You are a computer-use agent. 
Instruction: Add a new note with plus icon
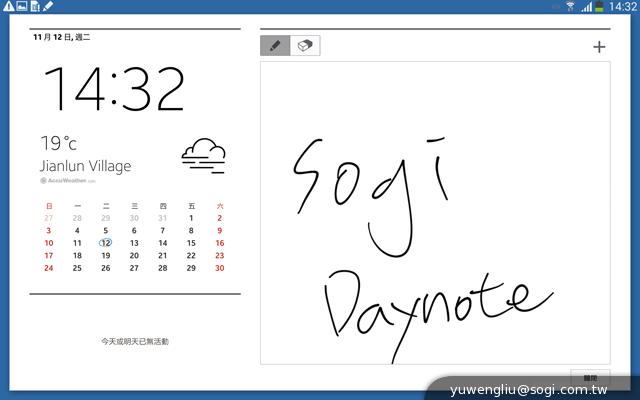pos(599,47)
